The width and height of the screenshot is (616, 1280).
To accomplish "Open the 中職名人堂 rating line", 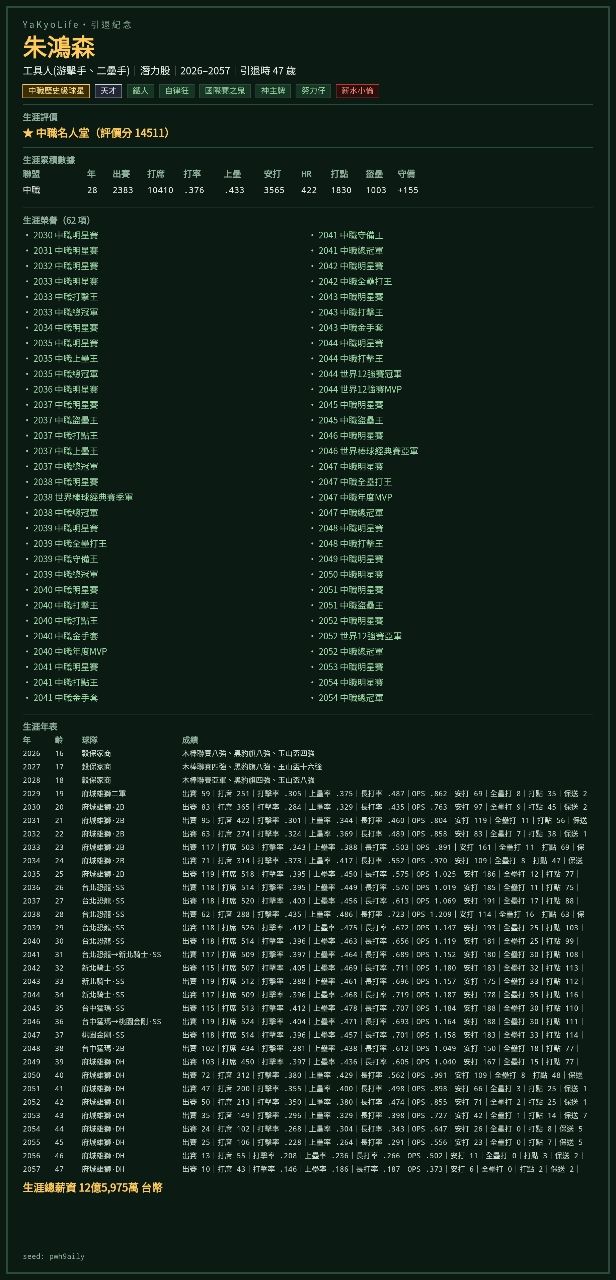I will click(96, 133).
